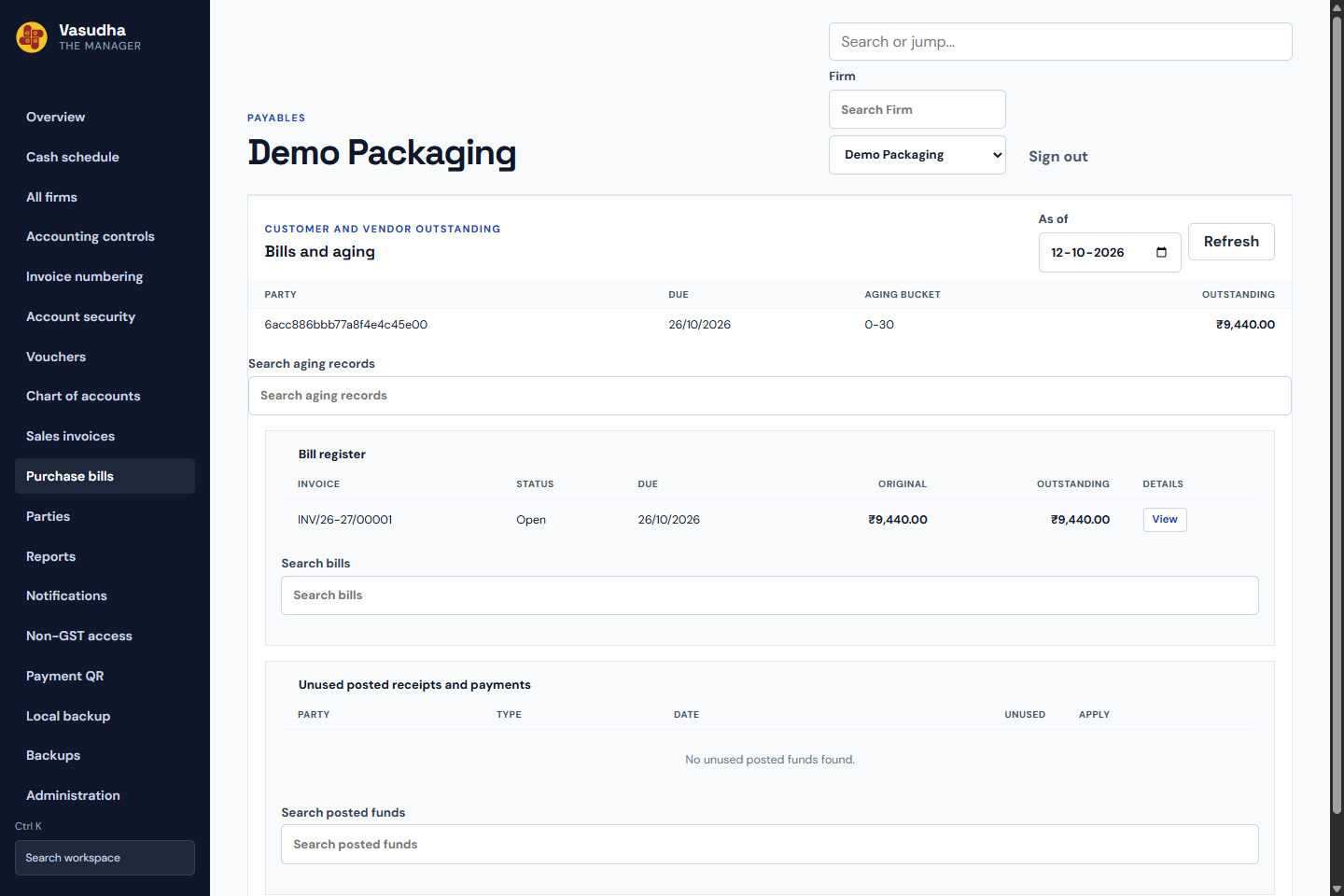Focus the Search or jump field
The height and width of the screenshot is (896, 1344).
click(x=1060, y=42)
